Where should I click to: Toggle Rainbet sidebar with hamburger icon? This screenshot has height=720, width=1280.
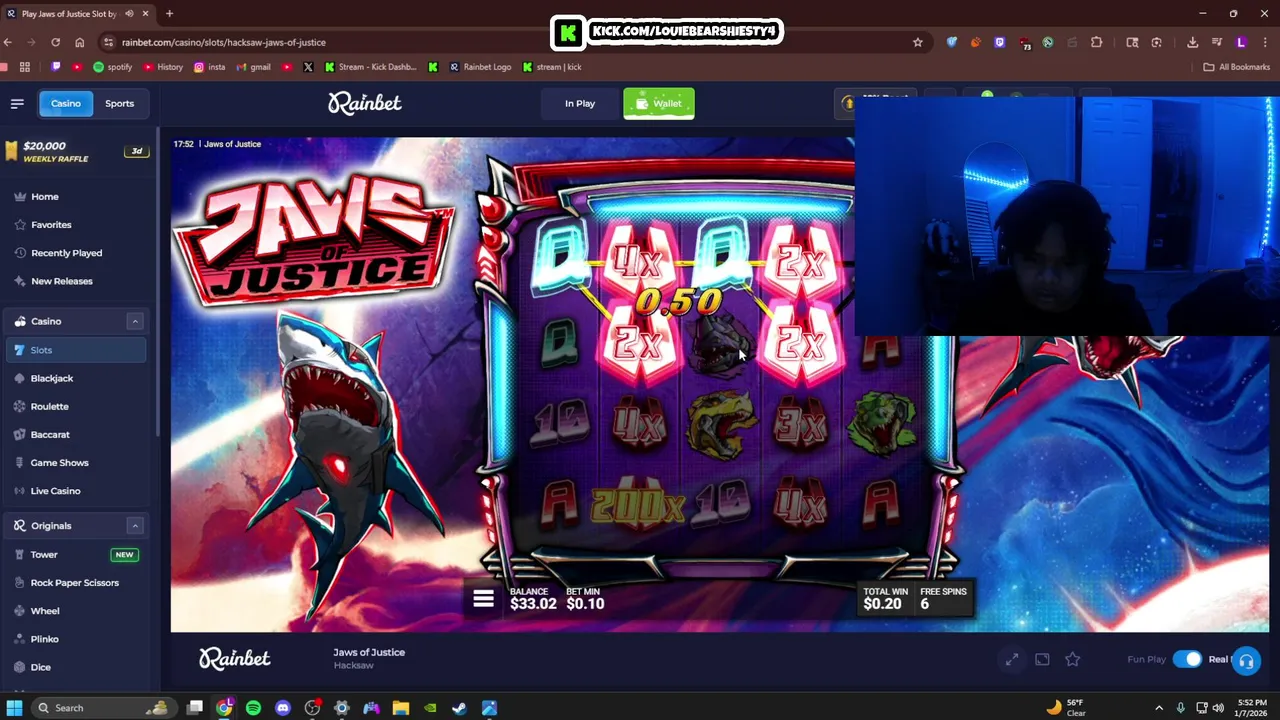click(17, 103)
